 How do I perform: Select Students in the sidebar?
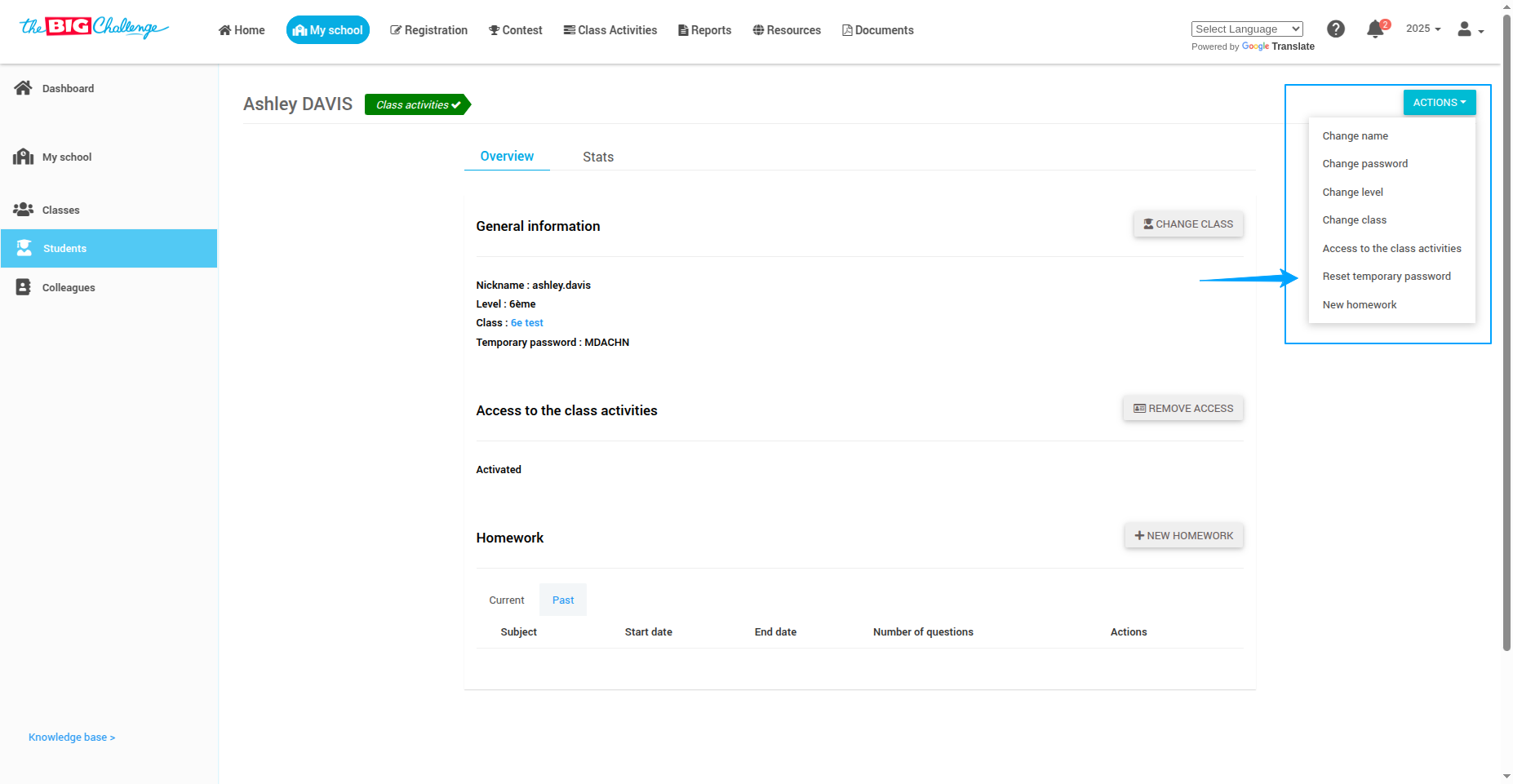[109, 249]
